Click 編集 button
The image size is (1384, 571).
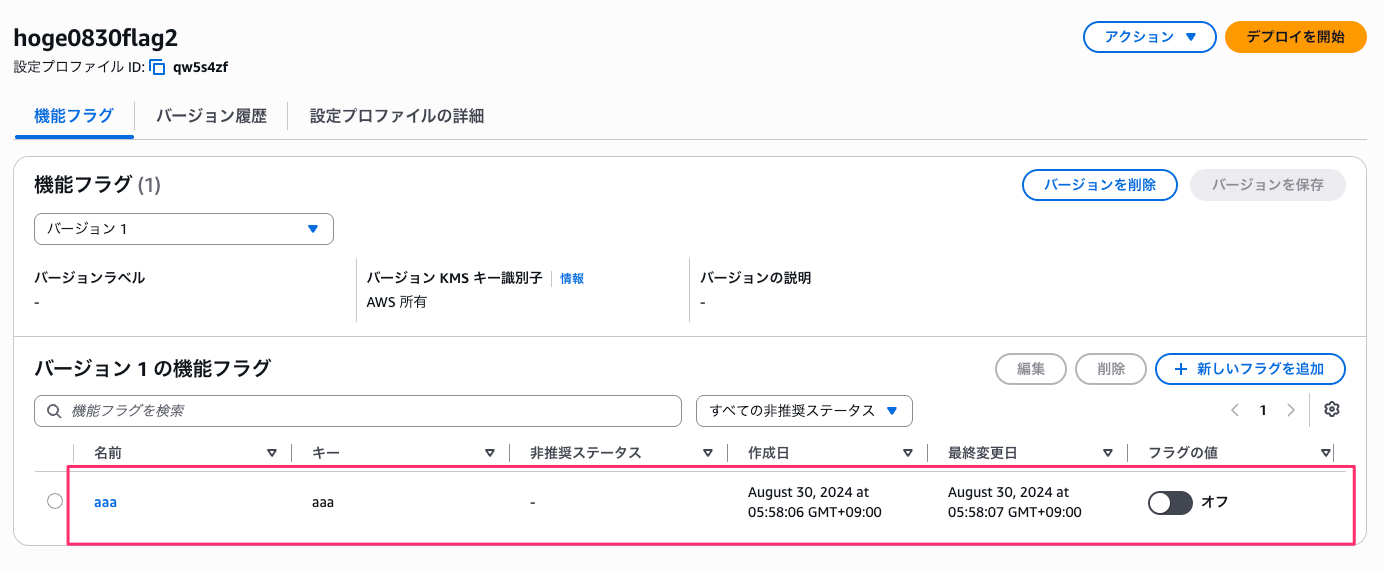tap(1031, 369)
